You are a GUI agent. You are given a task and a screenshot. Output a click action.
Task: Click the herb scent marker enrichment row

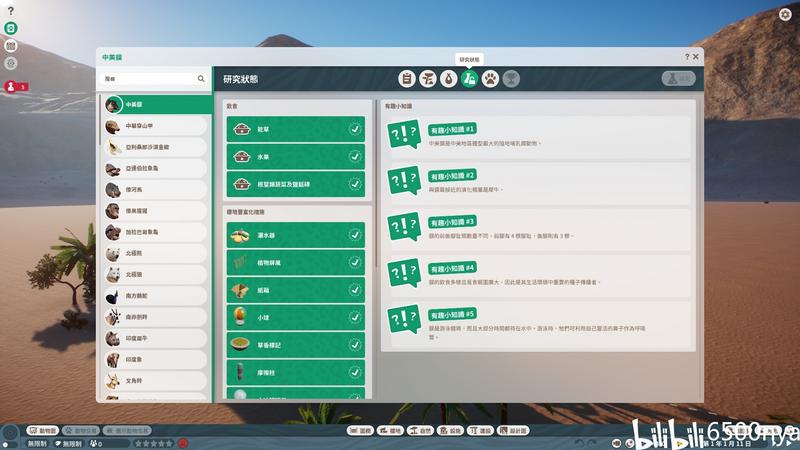point(296,345)
